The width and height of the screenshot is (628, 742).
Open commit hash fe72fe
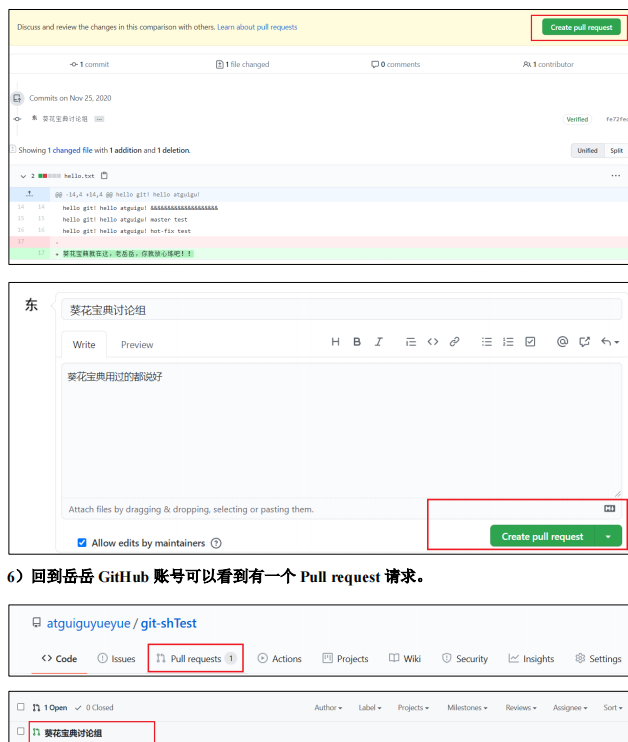(x=616, y=119)
